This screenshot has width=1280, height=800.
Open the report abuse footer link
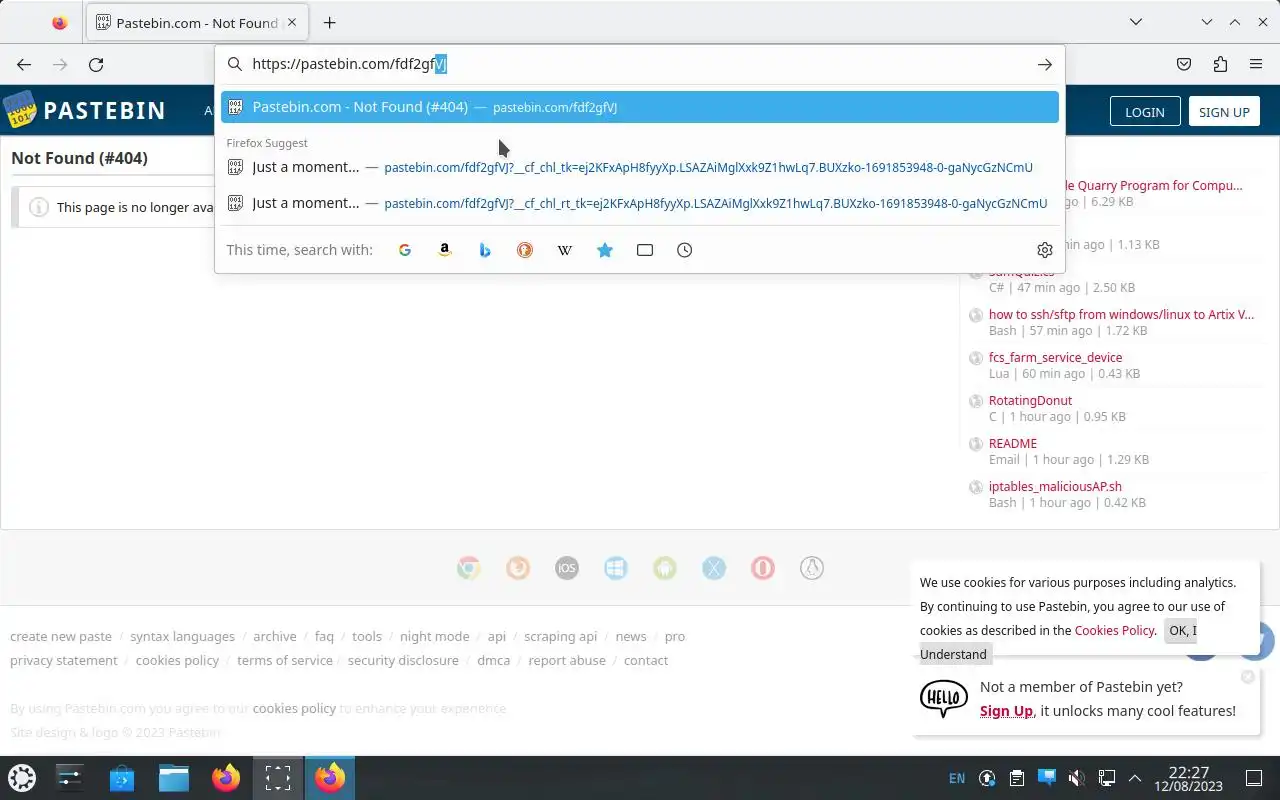tap(567, 660)
